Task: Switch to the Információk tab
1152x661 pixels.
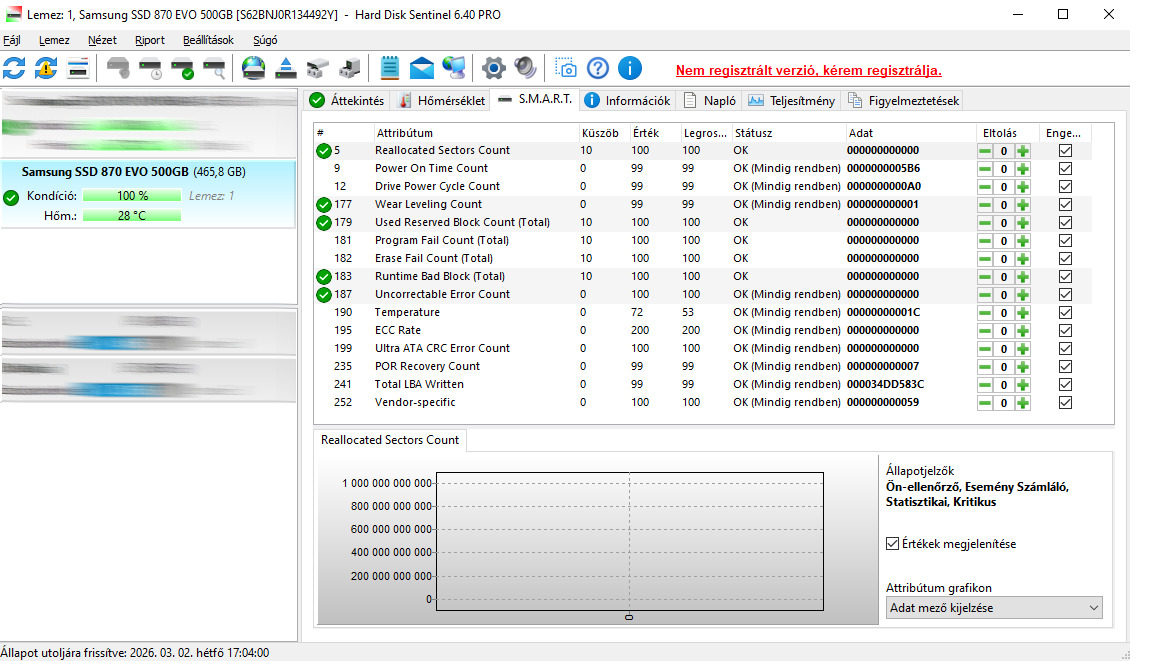Action: (627, 101)
